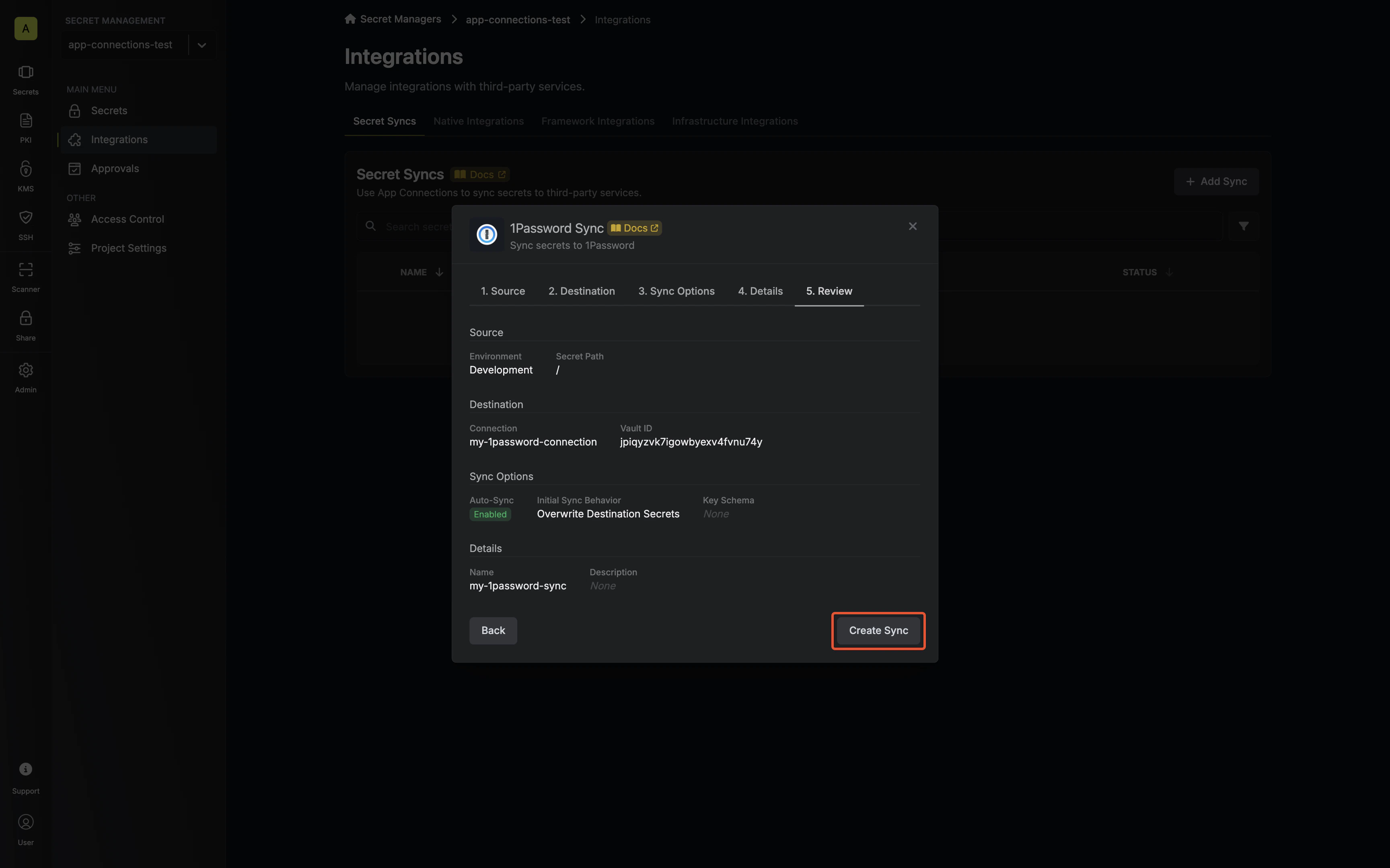Open Integrations in main menu
The height and width of the screenshot is (868, 1390).
138,140
